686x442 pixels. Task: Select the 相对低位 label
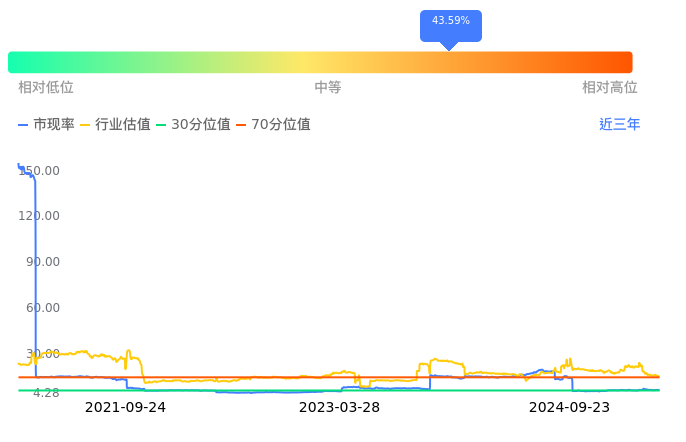coord(46,88)
